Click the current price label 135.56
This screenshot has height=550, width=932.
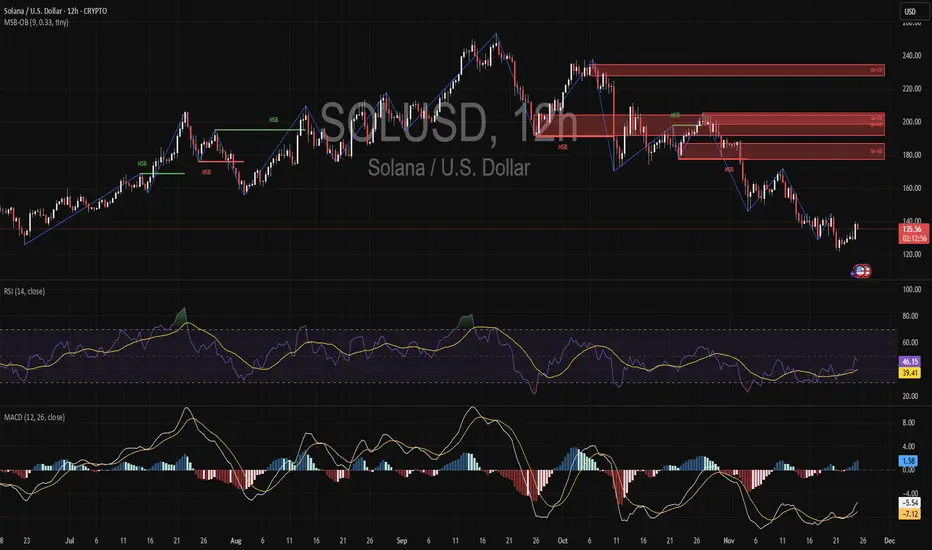tap(912, 229)
